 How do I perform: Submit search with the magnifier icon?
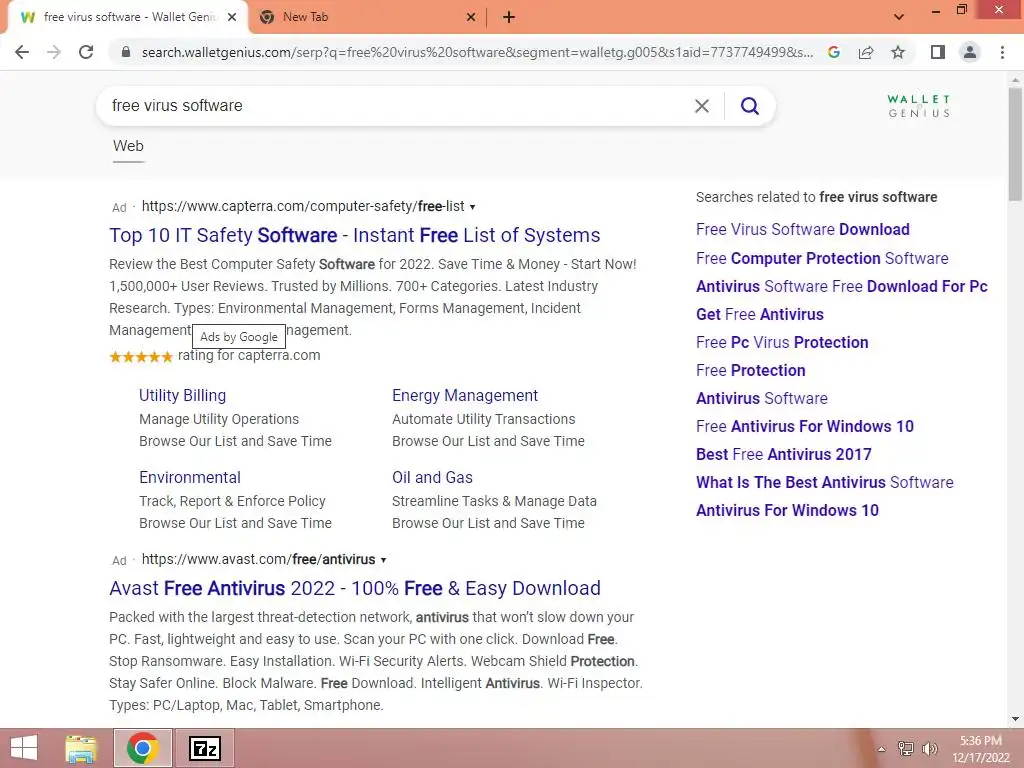point(750,106)
